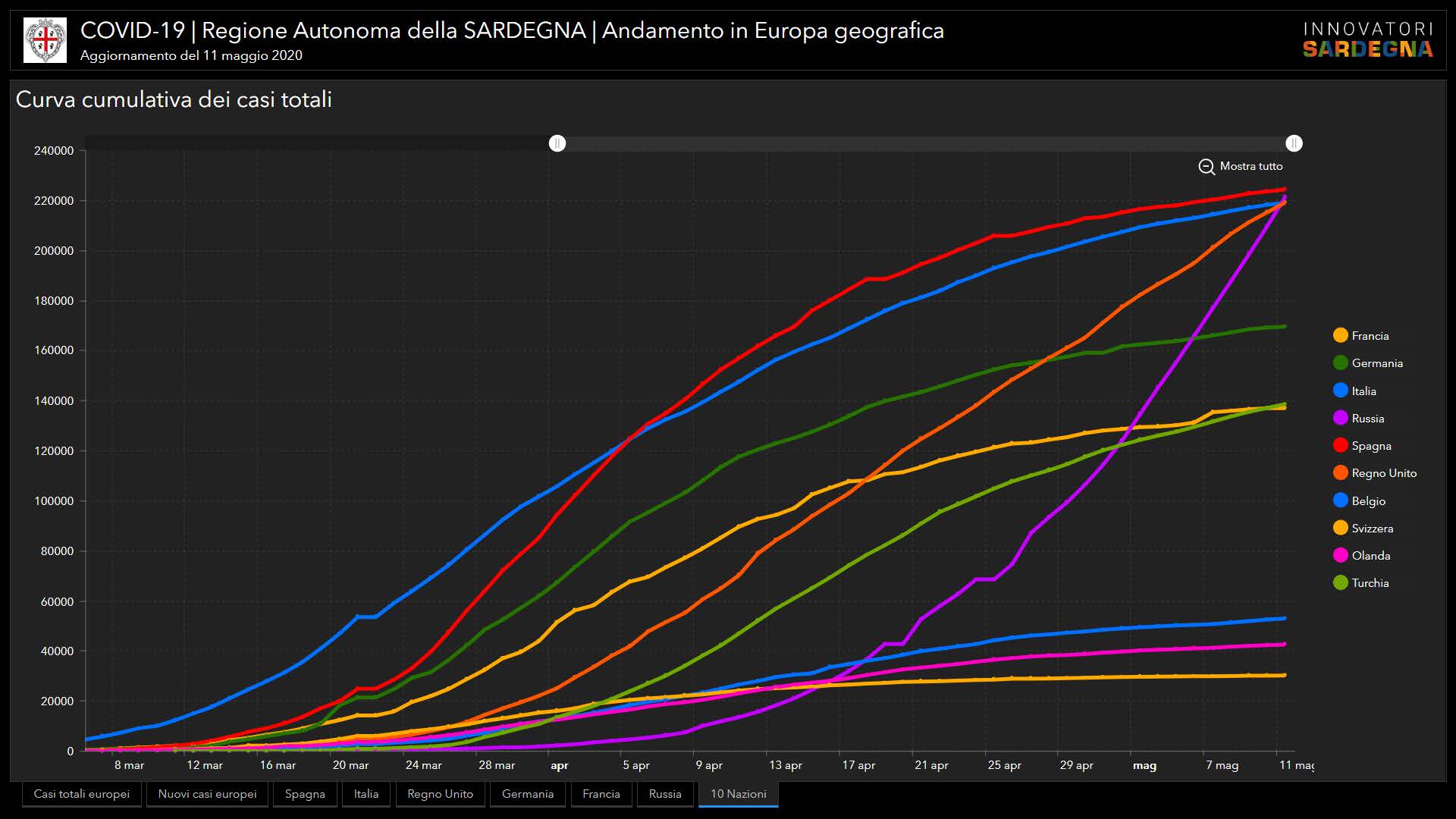Screen dimensions: 1456x819
Task: Hide the Italia legend series
Action: tap(1363, 391)
